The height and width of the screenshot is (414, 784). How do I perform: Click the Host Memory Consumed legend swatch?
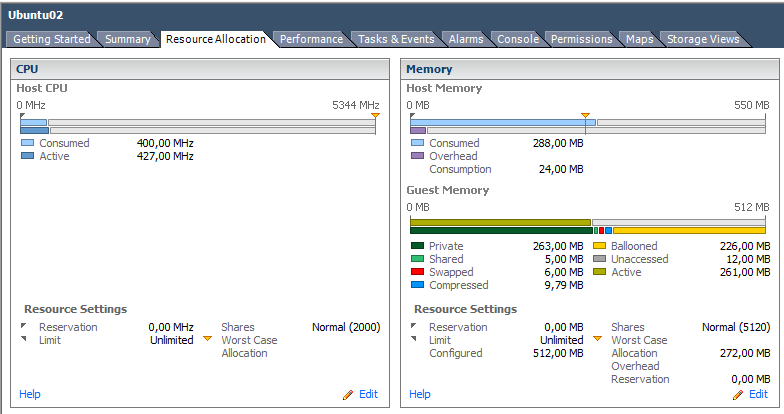tap(417, 143)
